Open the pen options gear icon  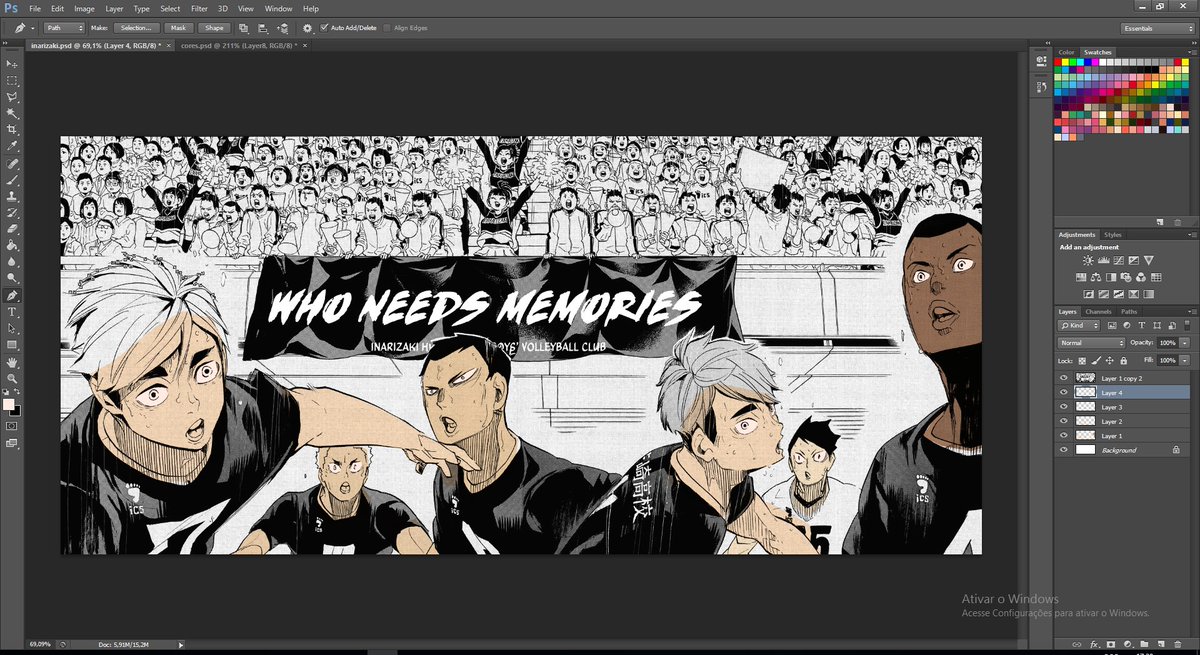(x=307, y=28)
